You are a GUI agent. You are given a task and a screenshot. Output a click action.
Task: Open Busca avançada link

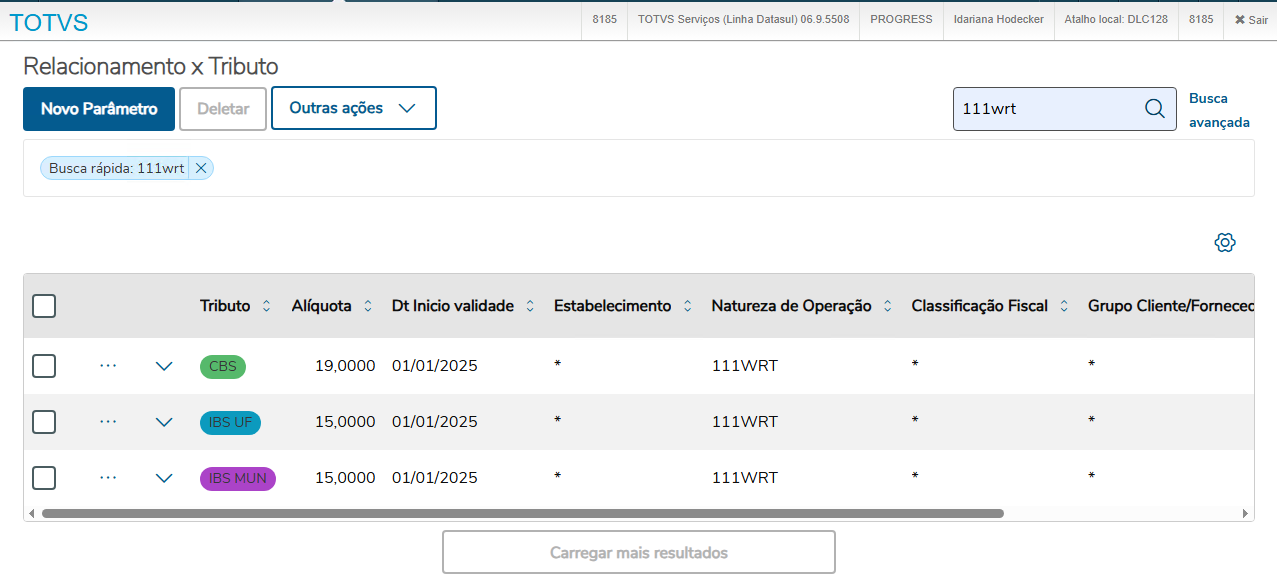1219,110
